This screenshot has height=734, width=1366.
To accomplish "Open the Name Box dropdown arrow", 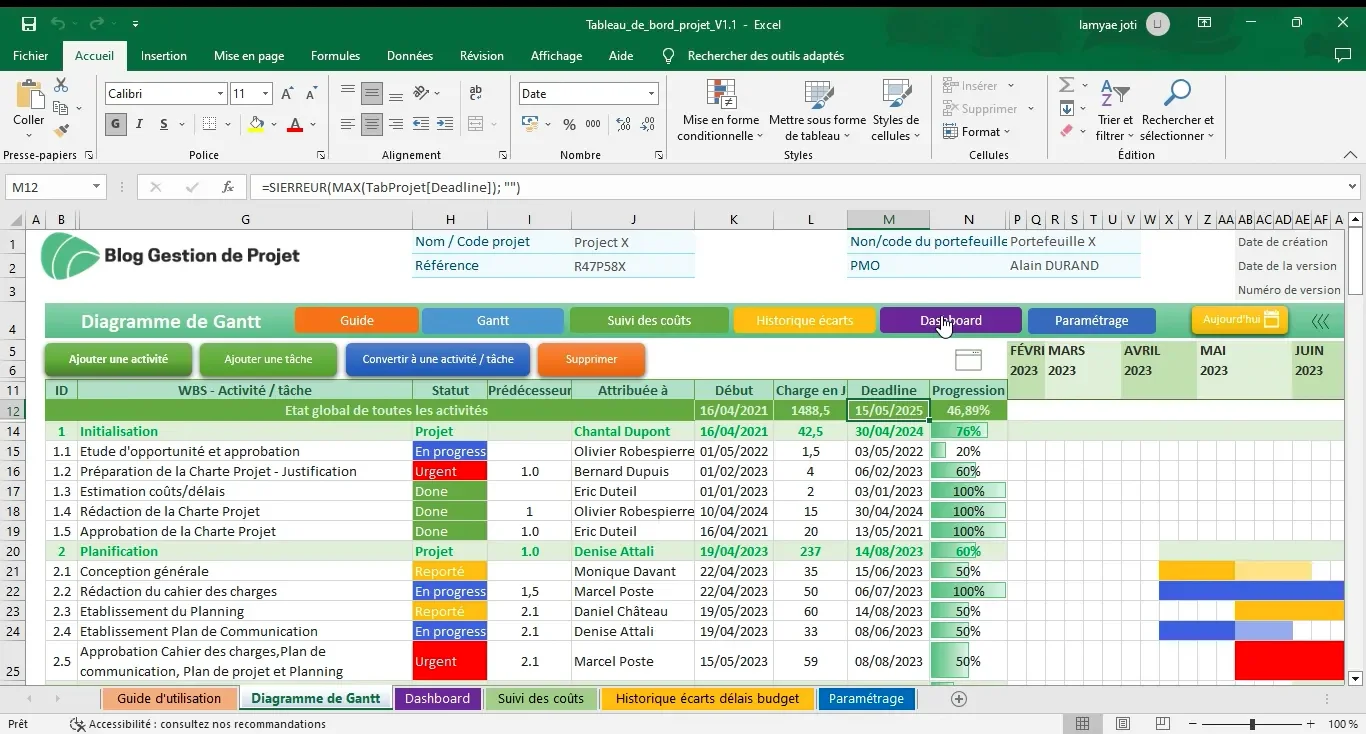I will coord(97,187).
